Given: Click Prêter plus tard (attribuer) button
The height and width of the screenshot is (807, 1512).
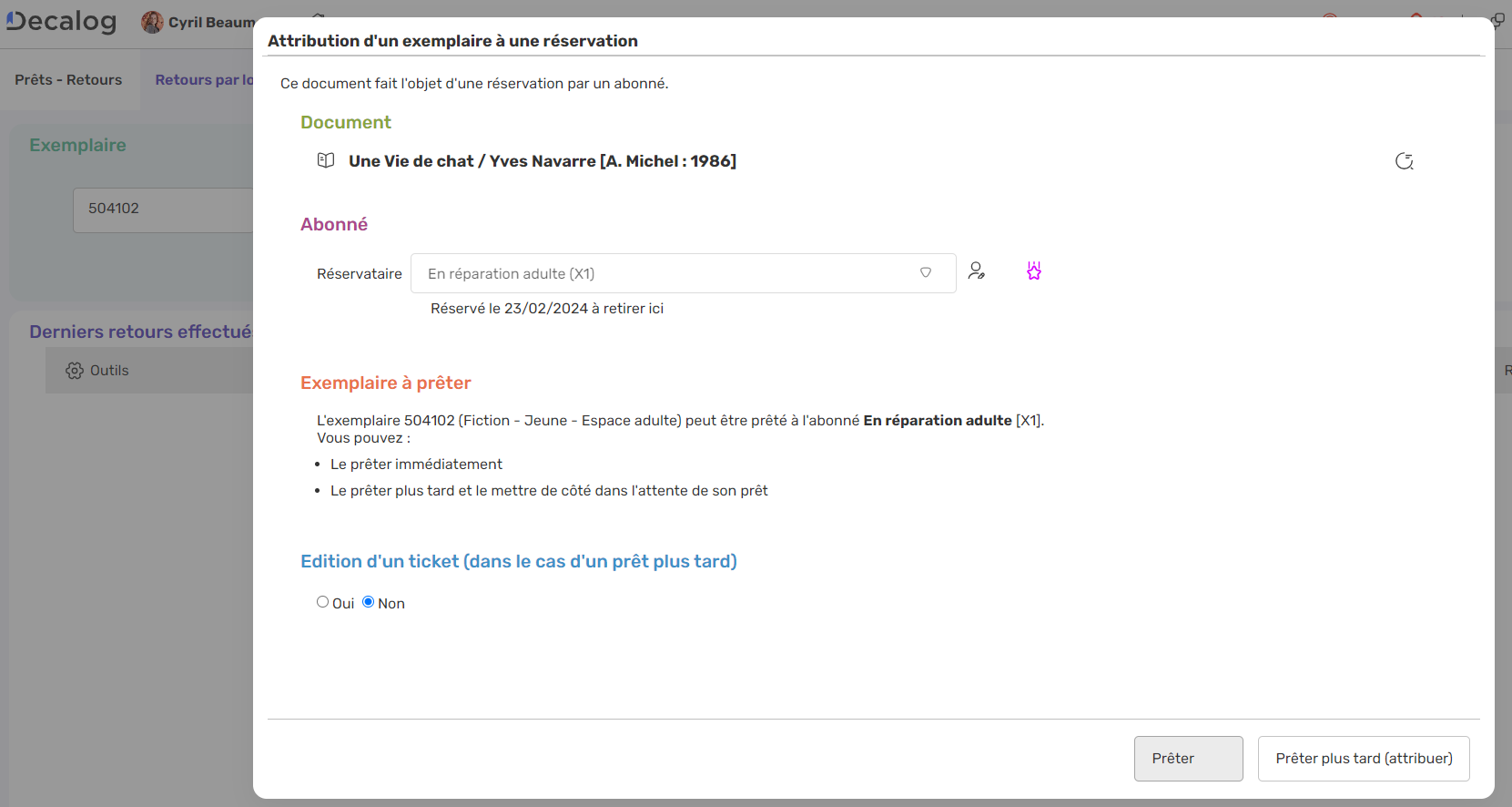Looking at the screenshot, I should click(x=1363, y=759).
